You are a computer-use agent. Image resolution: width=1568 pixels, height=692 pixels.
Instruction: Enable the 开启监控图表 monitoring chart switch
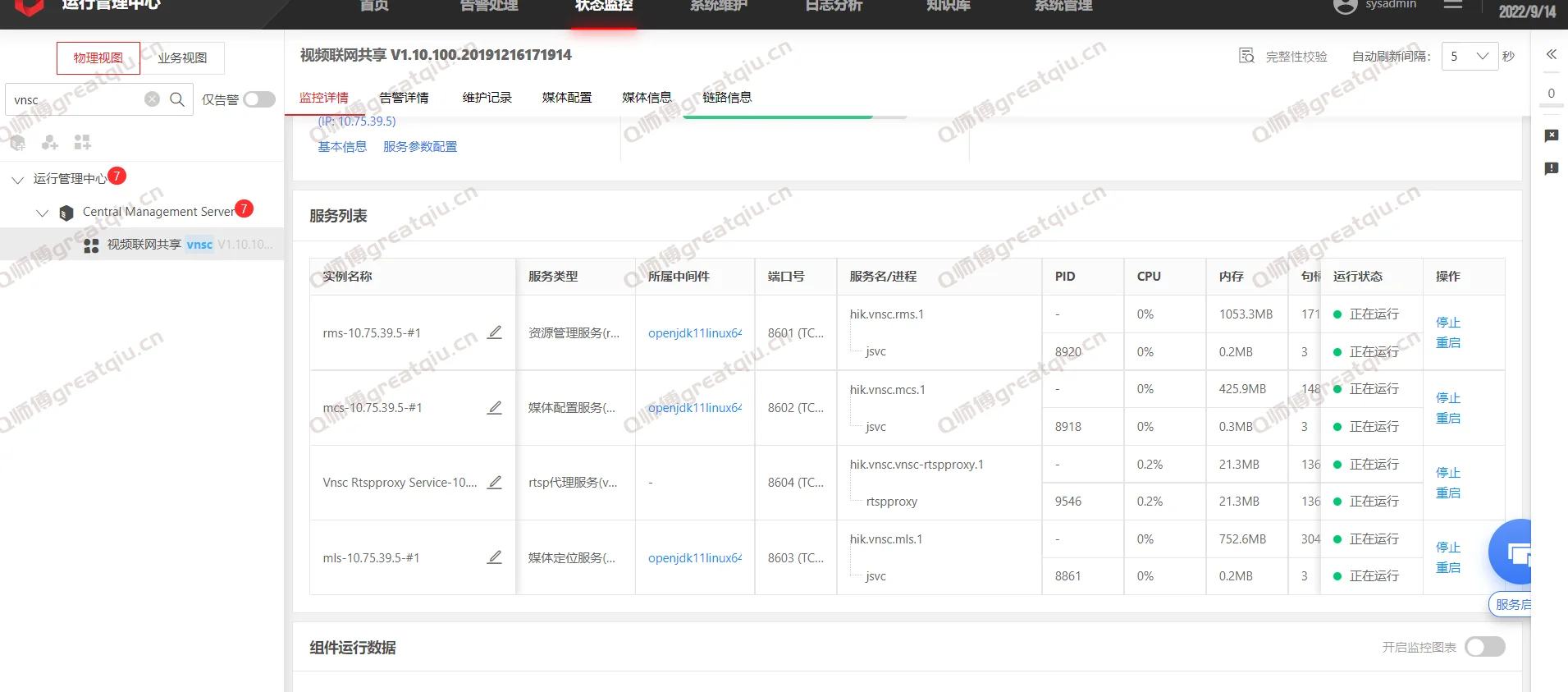(1484, 647)
